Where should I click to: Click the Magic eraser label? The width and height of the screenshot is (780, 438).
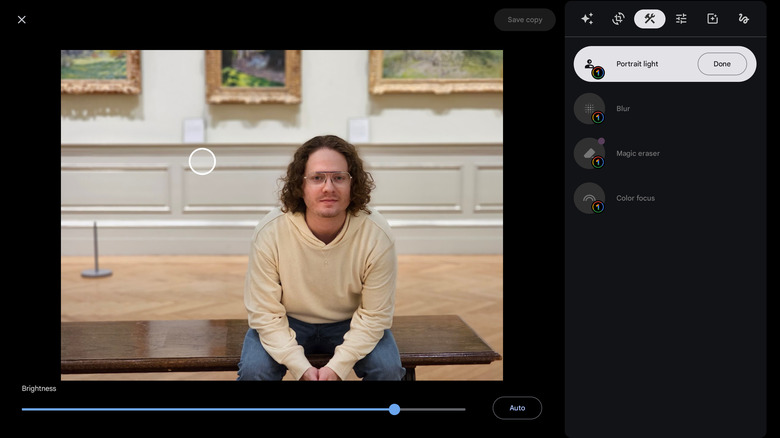click(638, 153)
